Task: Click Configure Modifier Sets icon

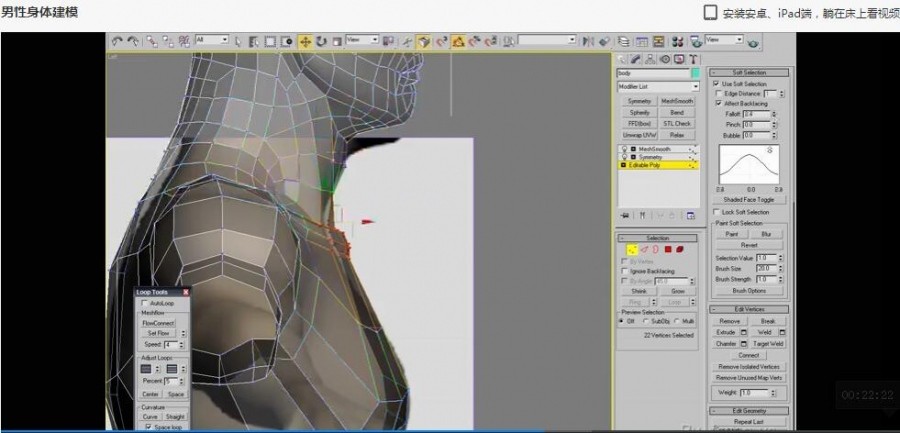Action: 691,215
